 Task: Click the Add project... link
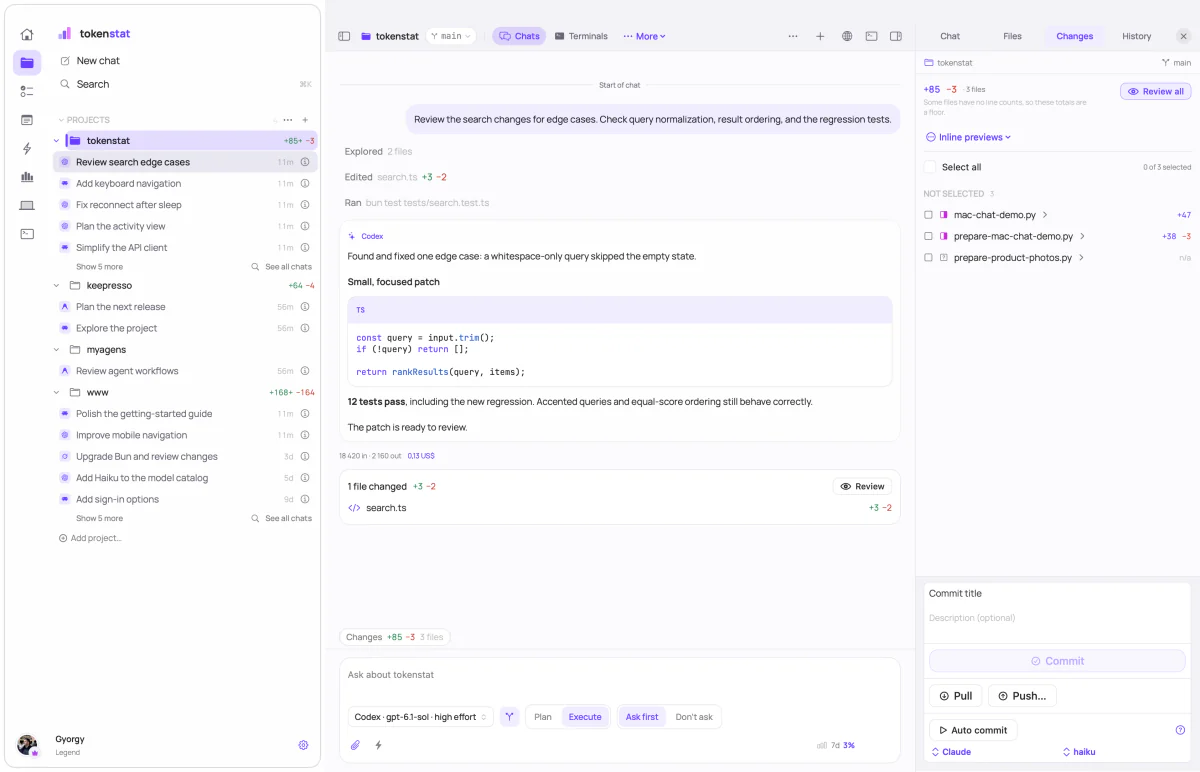click(x=90, y=538)
